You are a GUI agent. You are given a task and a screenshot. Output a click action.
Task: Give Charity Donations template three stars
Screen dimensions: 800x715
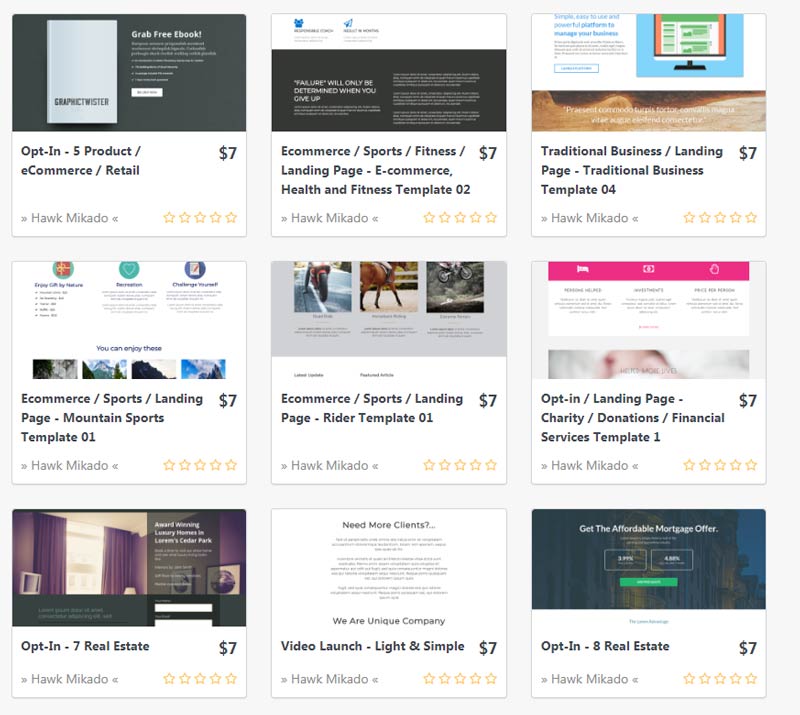[720, 465]
